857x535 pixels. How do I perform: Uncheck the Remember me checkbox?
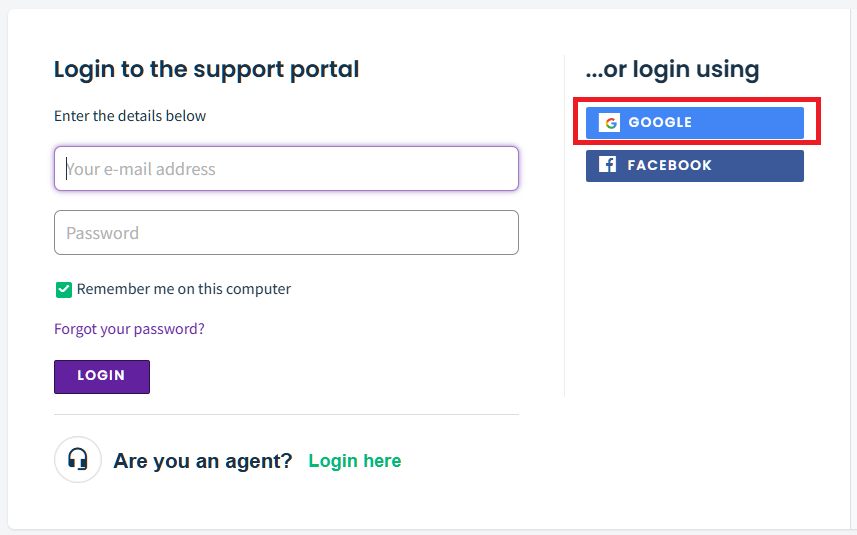pos(64,289)
